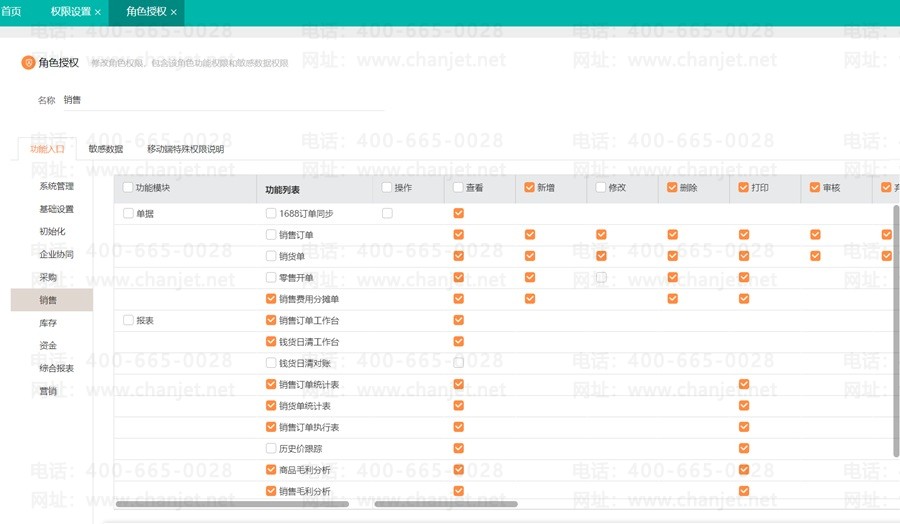Check the 钱货日清对账 function checkbox
900x524 pixels.
[271, 363]
